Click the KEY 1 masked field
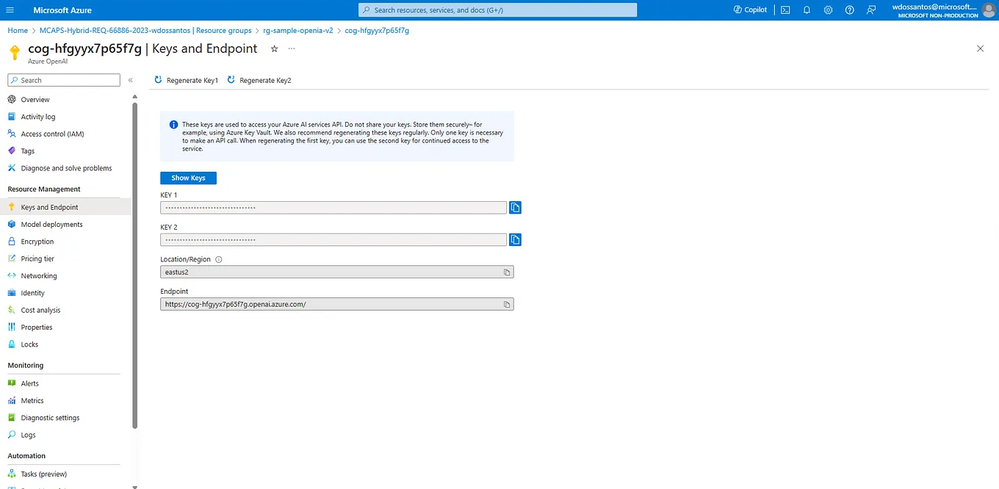This screenshot has height=489, width=999. click(333, 208)
